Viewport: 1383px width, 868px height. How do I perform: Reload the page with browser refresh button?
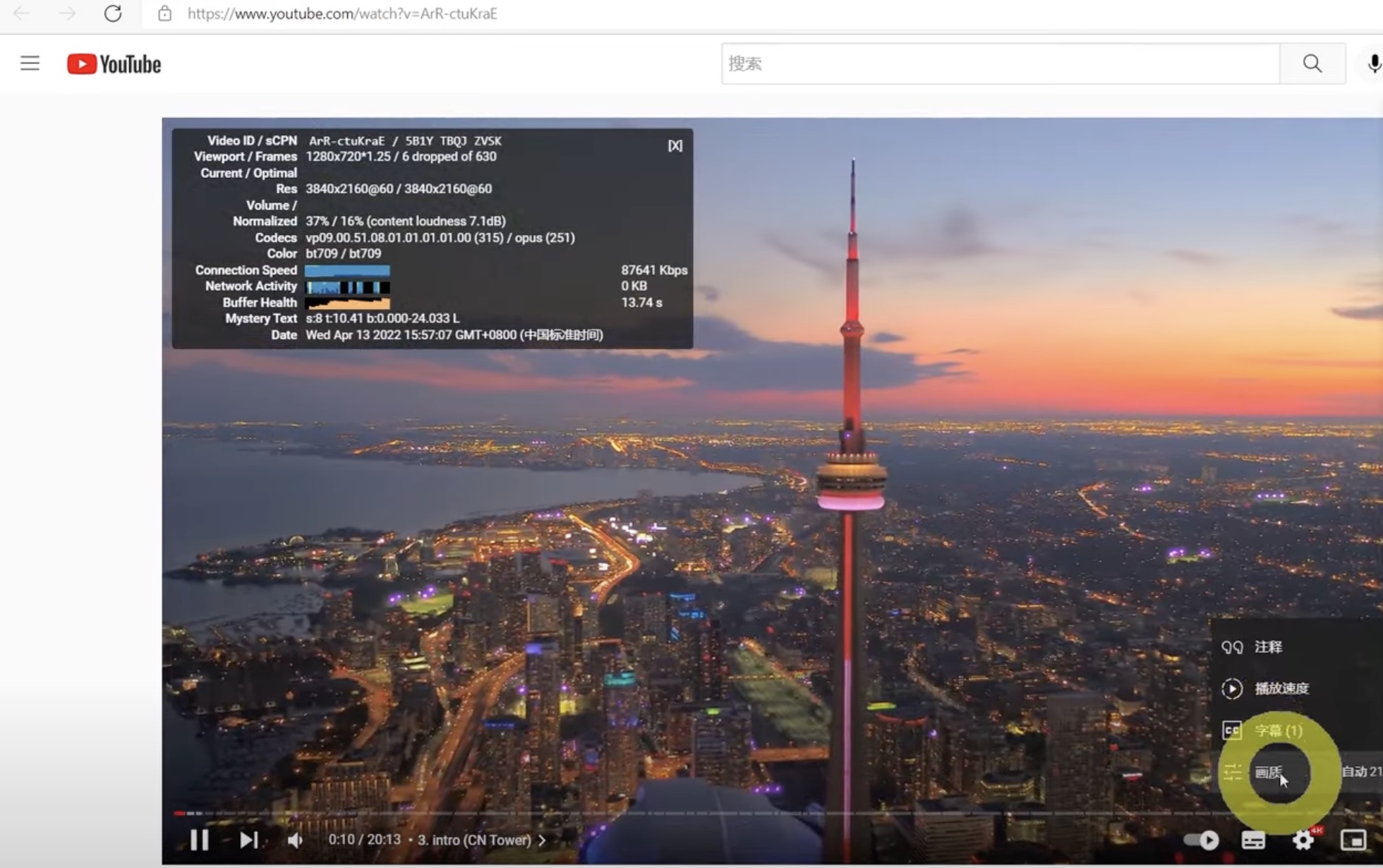coord(113,13)
